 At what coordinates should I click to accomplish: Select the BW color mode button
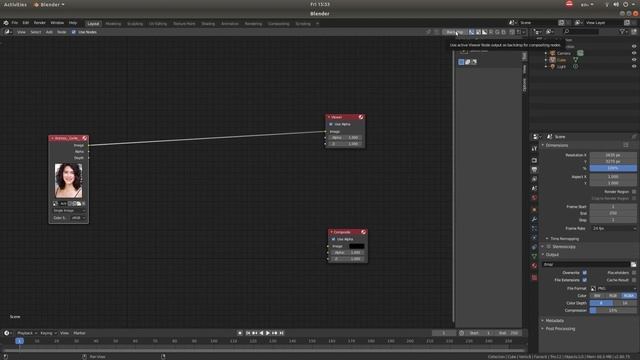click(598, 296)
